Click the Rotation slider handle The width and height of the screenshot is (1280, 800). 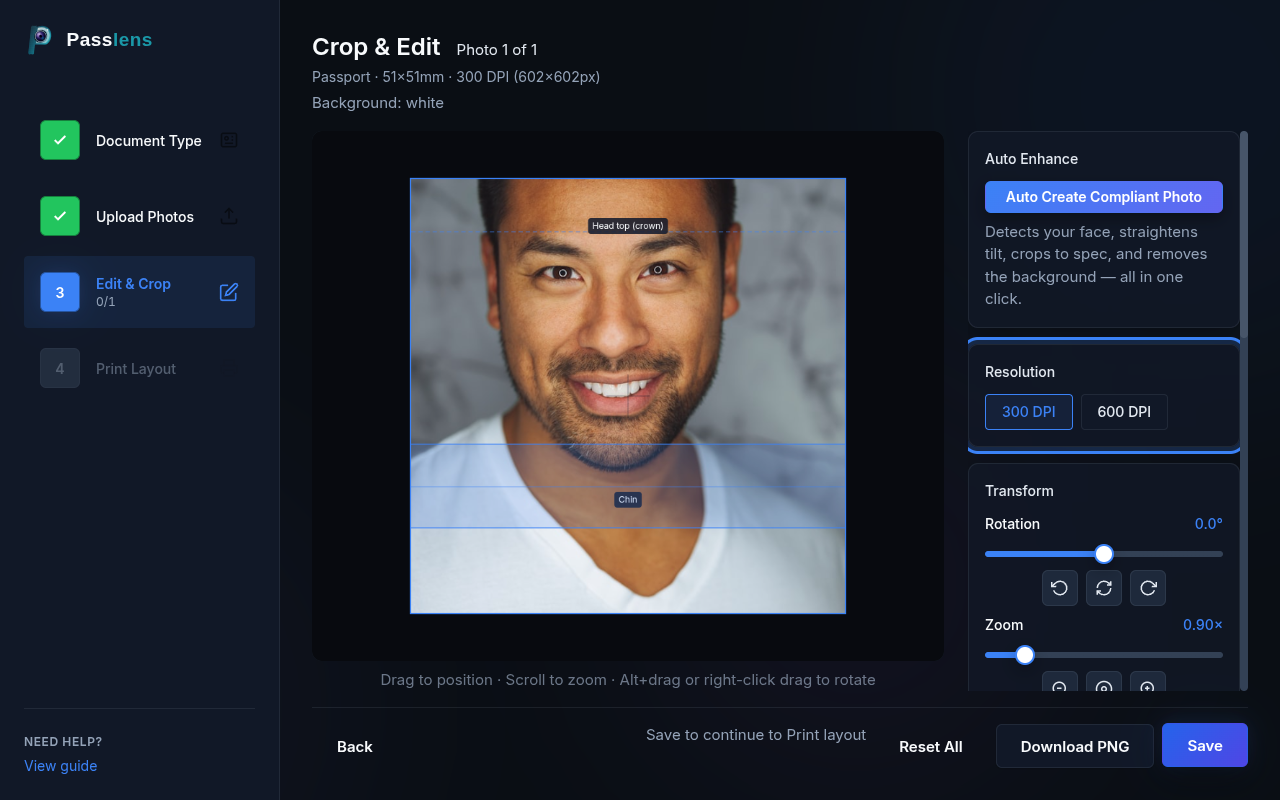point(1104,554)
